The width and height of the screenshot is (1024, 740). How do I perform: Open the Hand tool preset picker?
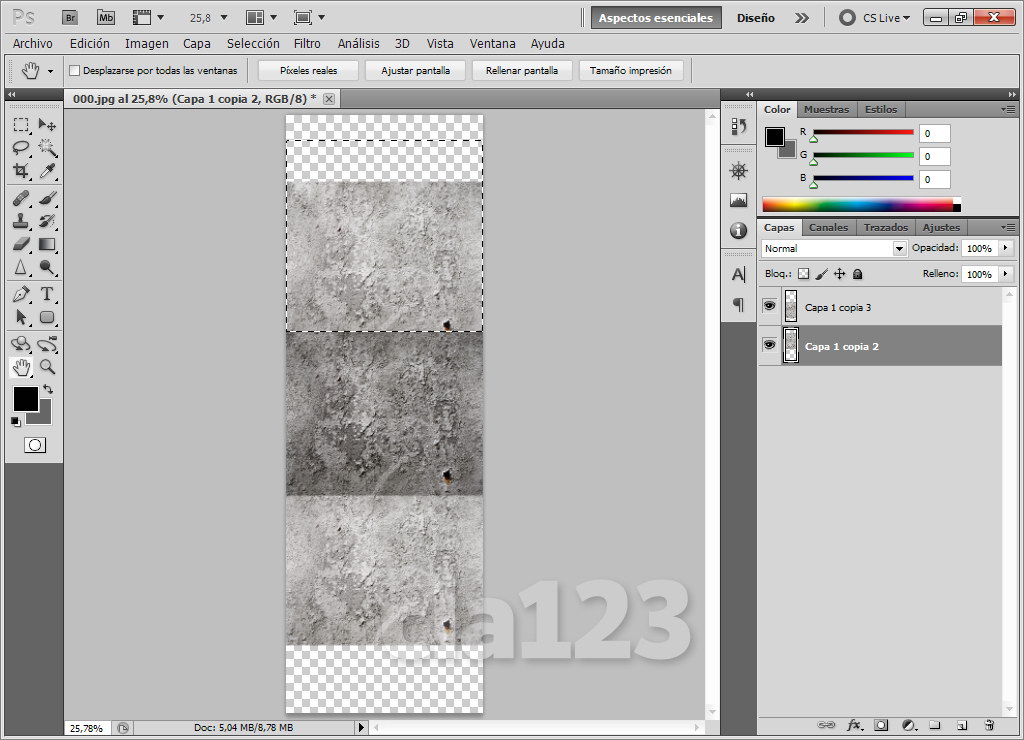coord(51,71)
